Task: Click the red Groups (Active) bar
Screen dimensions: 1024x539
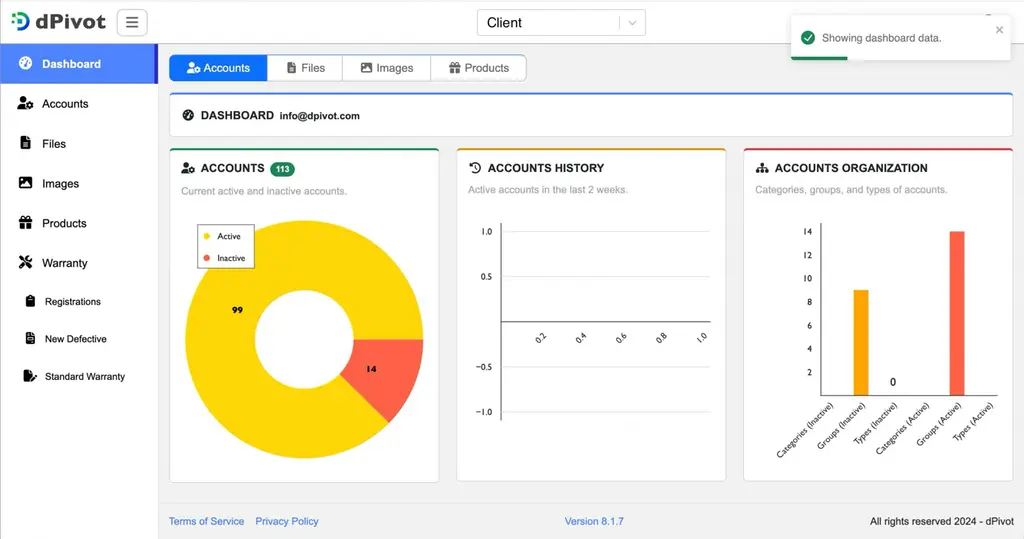Action: (957, 314)
